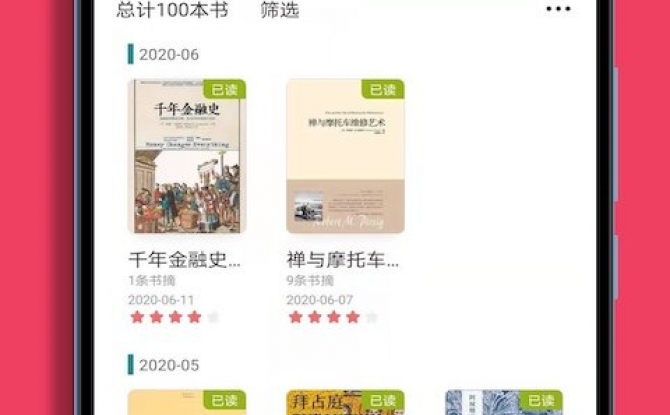Select the 禅与摩托车… title text

tap(343, 260)
